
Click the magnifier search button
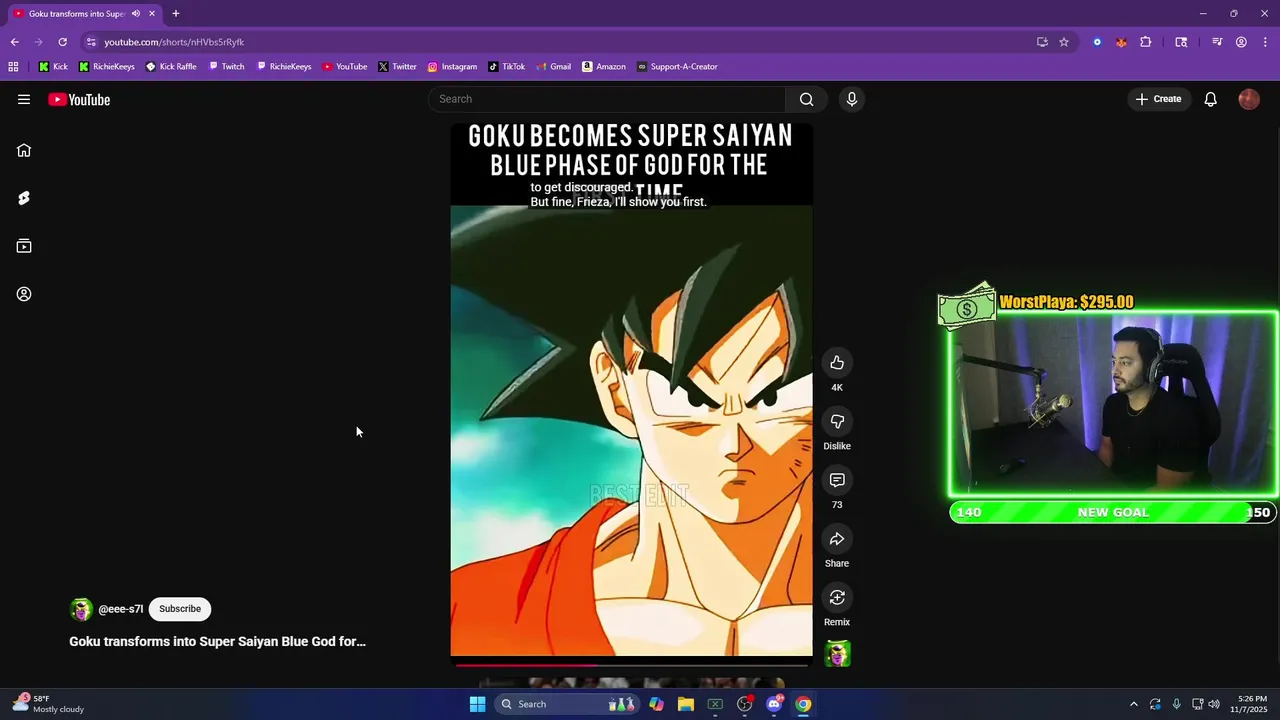[806, 99]
